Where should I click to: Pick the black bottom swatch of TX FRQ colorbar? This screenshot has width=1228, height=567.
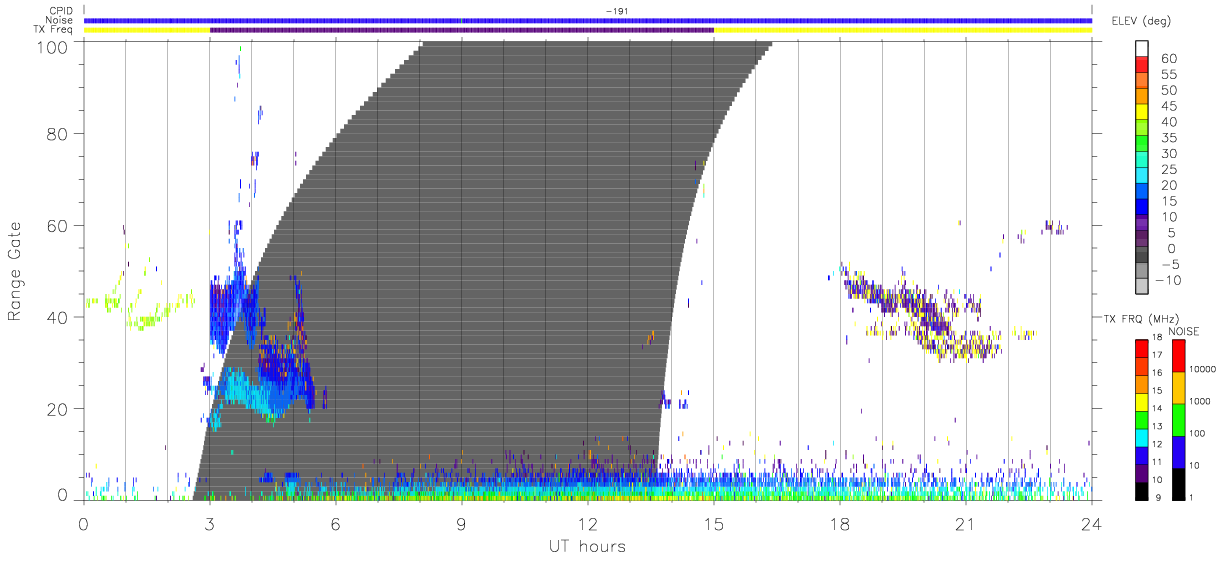1140,491
